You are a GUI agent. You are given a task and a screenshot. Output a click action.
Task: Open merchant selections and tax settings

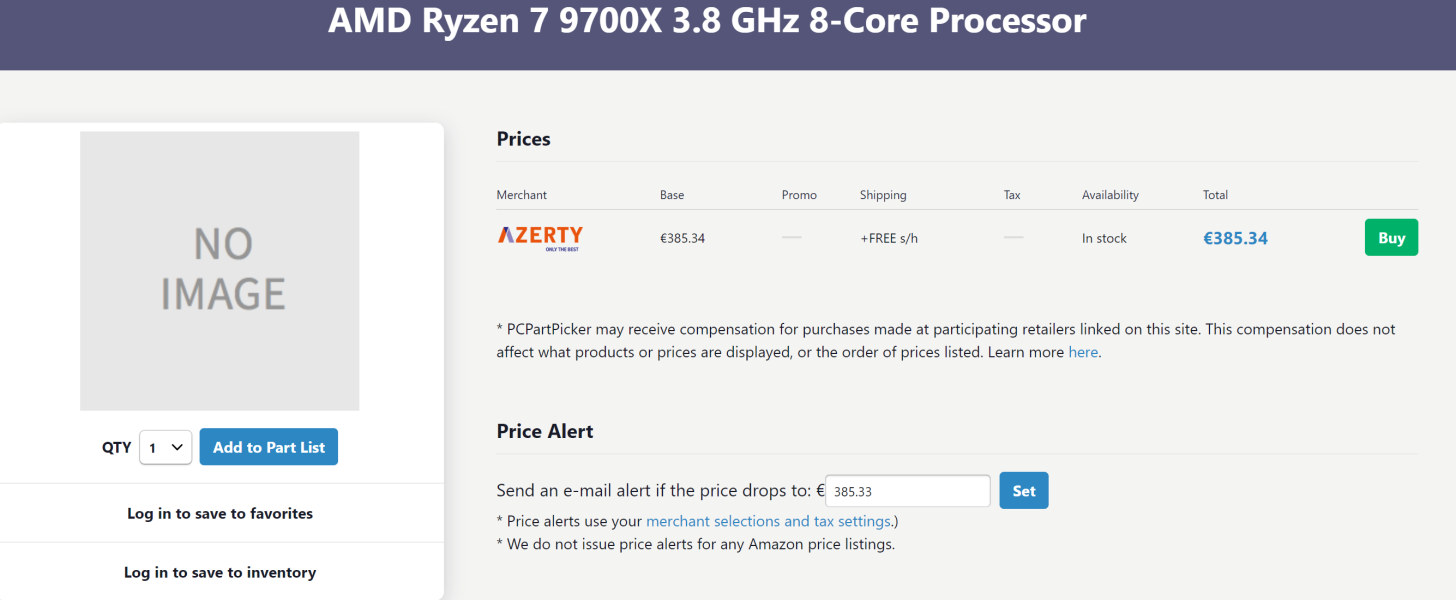pyautogui.click(x=768, y=521)
